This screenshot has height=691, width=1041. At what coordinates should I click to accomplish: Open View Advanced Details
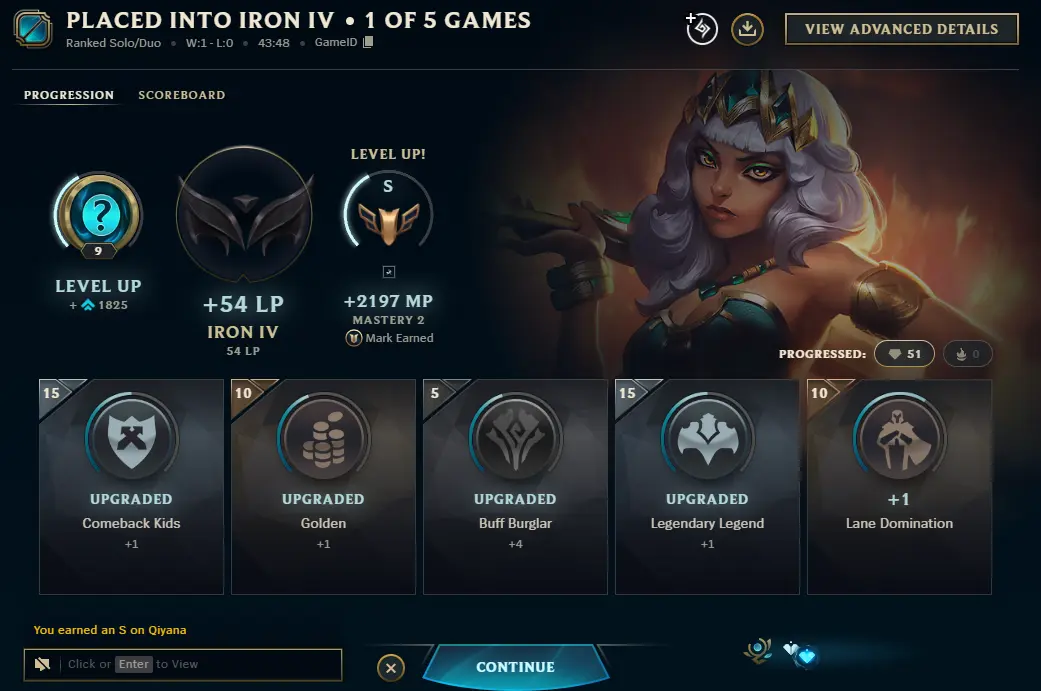[x=902, y=29]
